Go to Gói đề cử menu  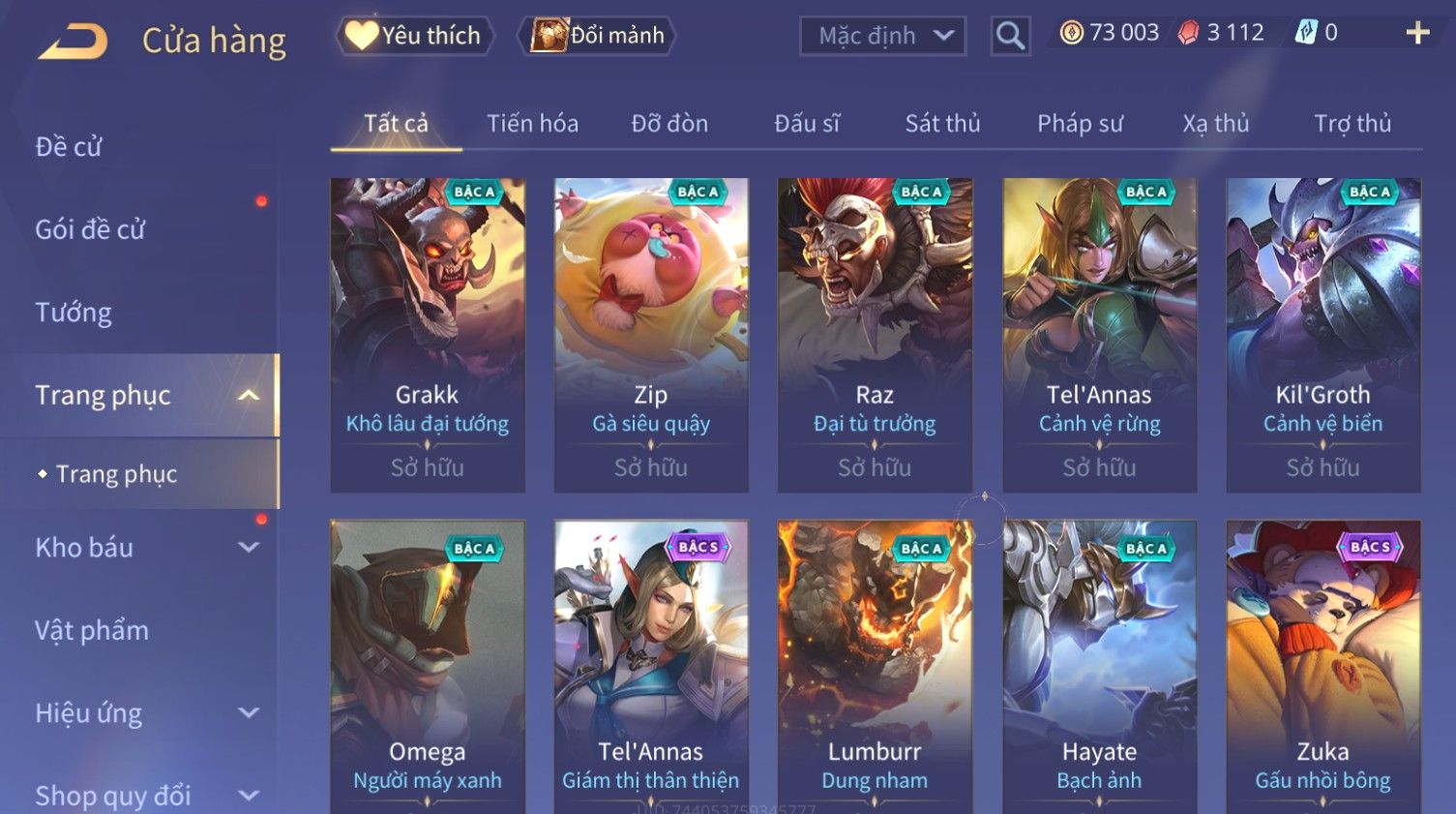point(90,229)
